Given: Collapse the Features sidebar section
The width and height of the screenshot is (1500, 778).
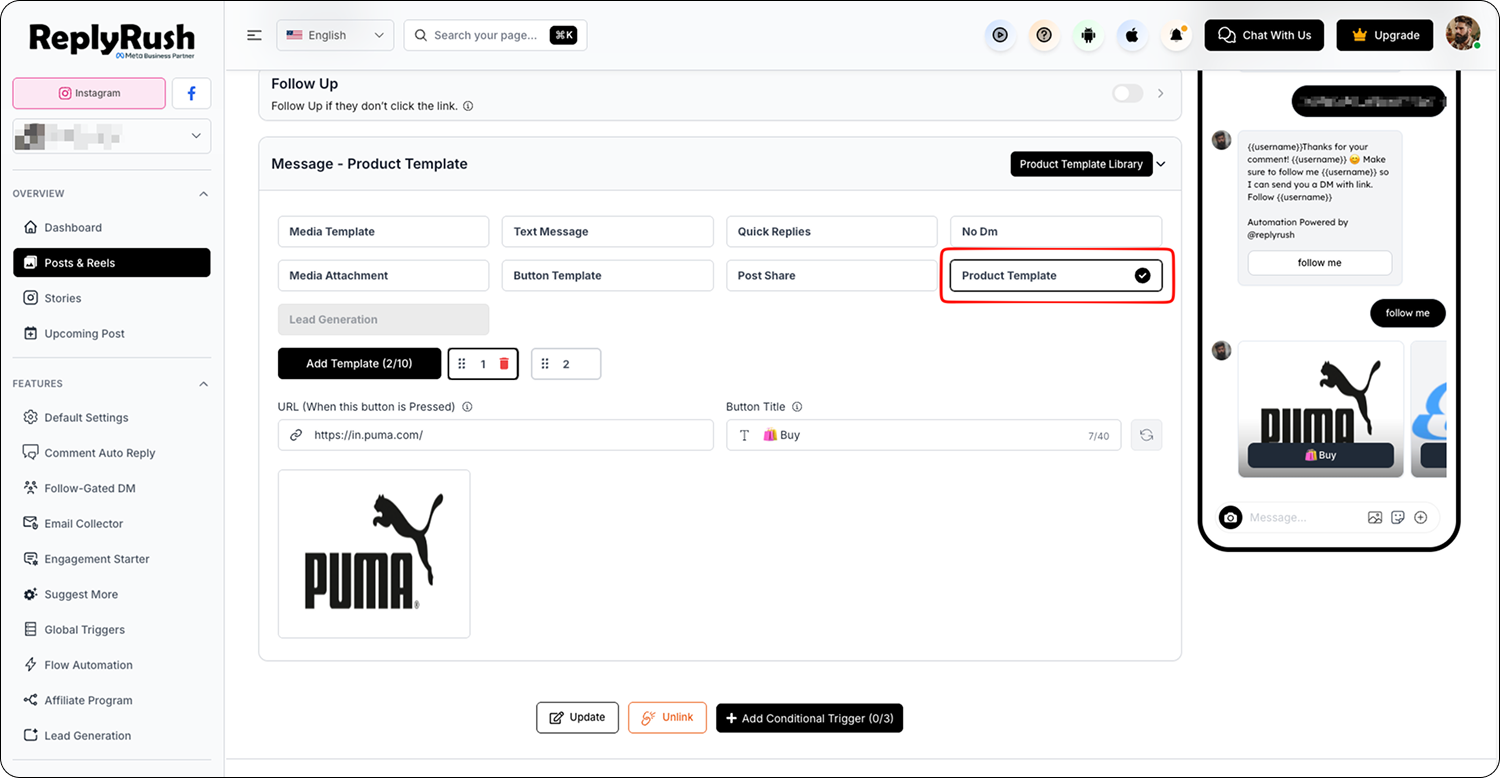Looking at the screenshot, I should tap(204, 384).
